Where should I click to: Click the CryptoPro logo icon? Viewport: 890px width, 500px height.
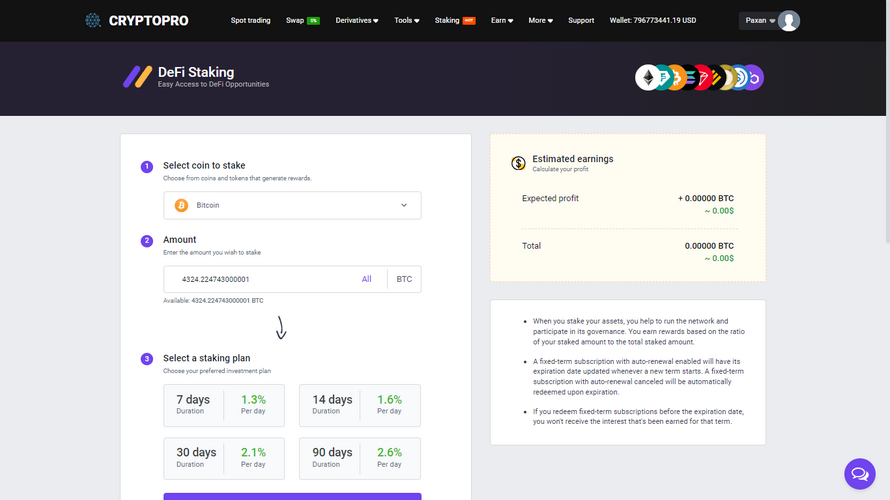click(x=93, y=20)
